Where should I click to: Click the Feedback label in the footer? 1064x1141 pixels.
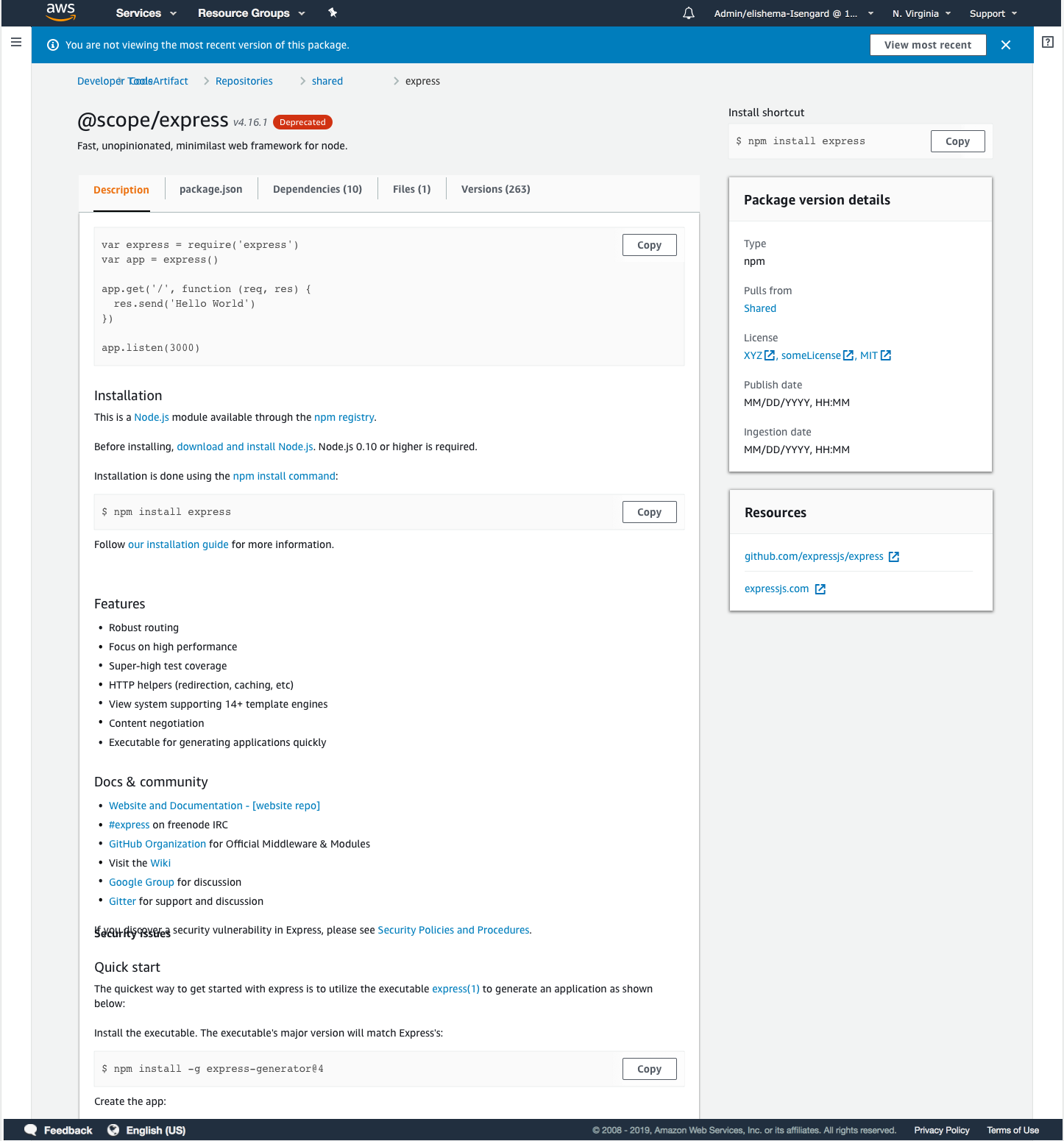68,1130
